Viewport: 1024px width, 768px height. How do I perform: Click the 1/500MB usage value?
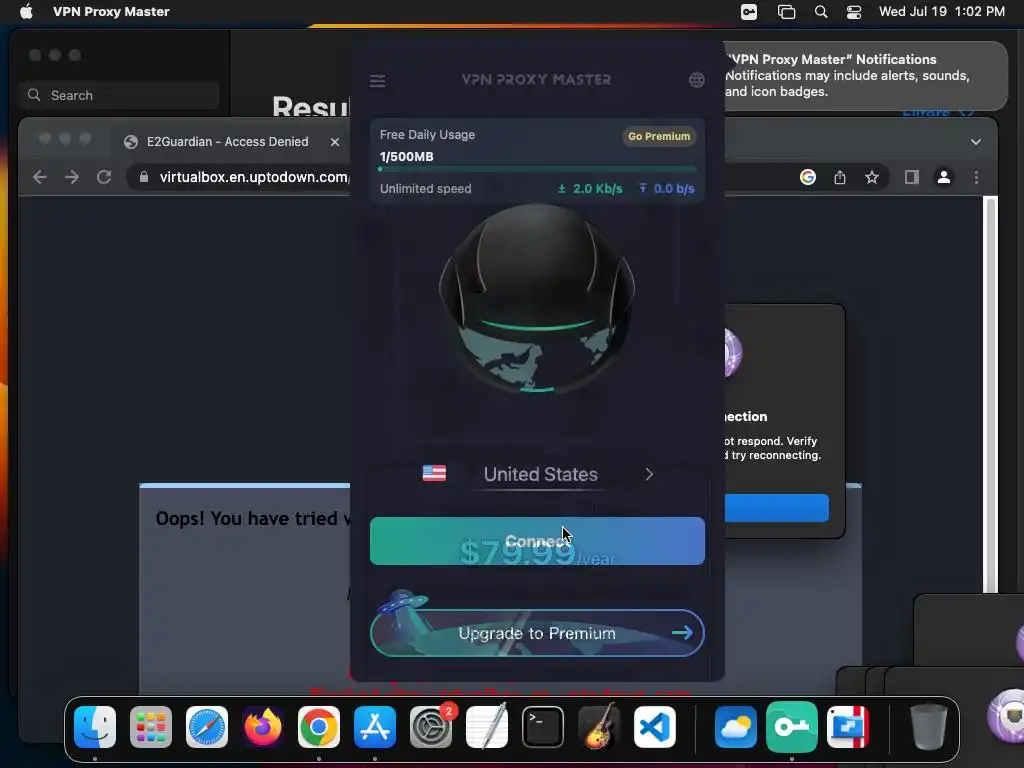406,157
